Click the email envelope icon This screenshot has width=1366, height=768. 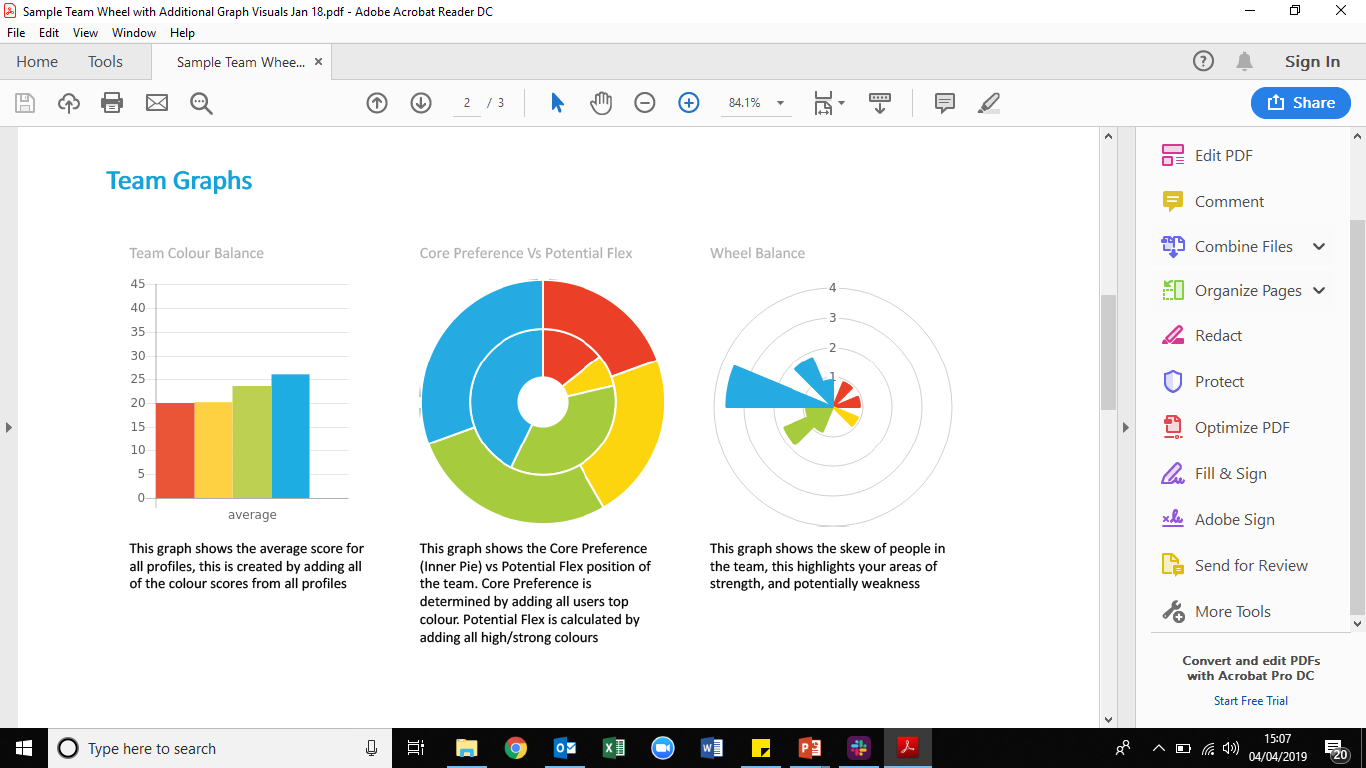point(157,103)
